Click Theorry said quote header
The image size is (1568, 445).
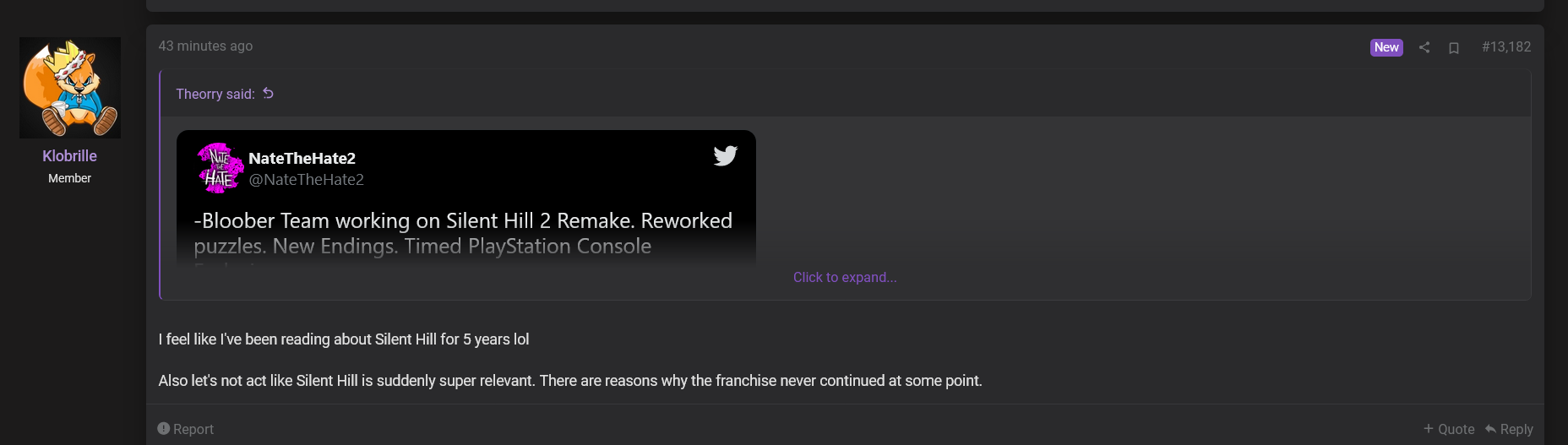(x=215, y=94)
